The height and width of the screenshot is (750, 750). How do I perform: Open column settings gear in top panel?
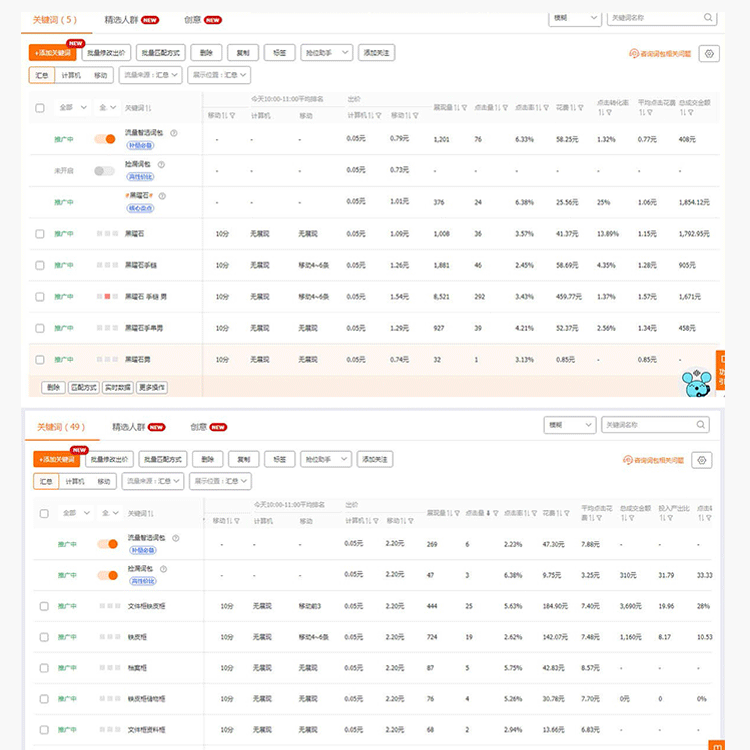pyautogui.click(x=709, y=54)
